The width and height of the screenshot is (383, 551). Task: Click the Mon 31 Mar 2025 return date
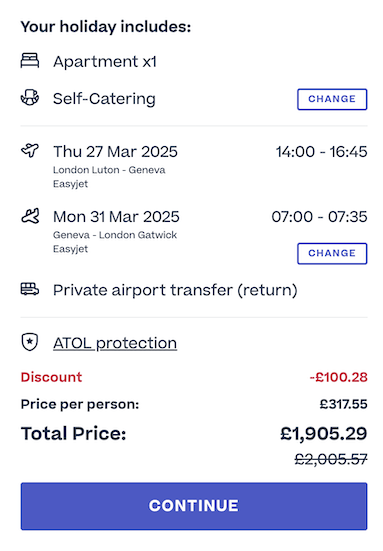click(x=116, y=217)
